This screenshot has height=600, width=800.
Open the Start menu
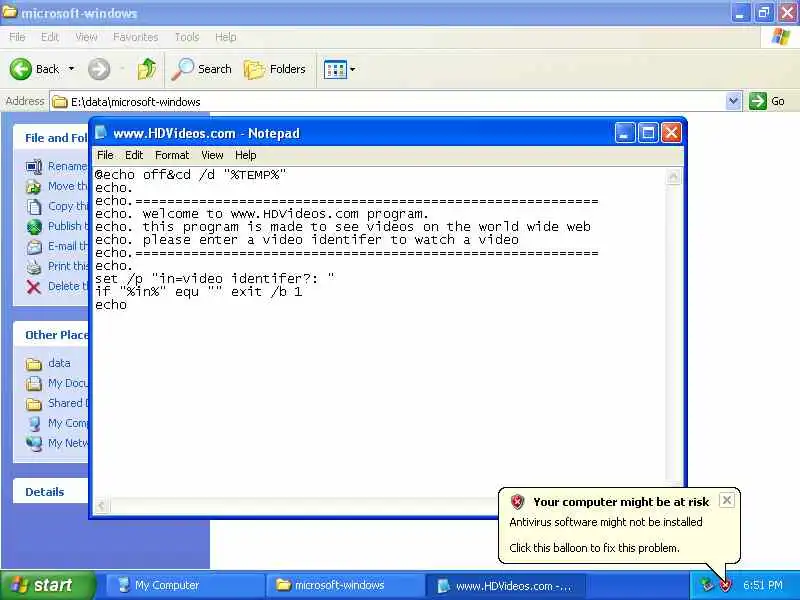point(47,585)
